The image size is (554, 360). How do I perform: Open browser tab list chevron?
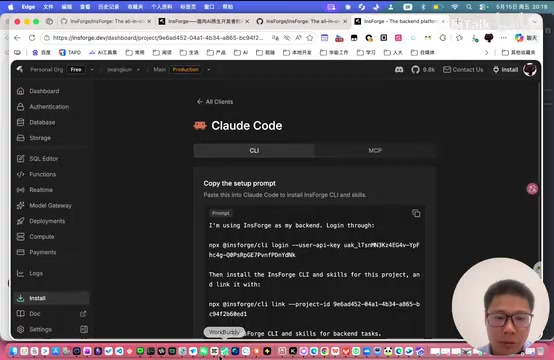535,22
